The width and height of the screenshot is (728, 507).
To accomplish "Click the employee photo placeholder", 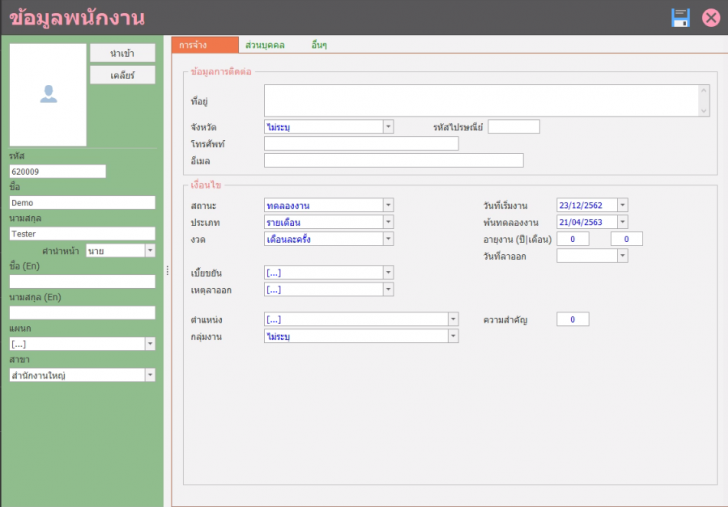I will [x=48, y=95].
